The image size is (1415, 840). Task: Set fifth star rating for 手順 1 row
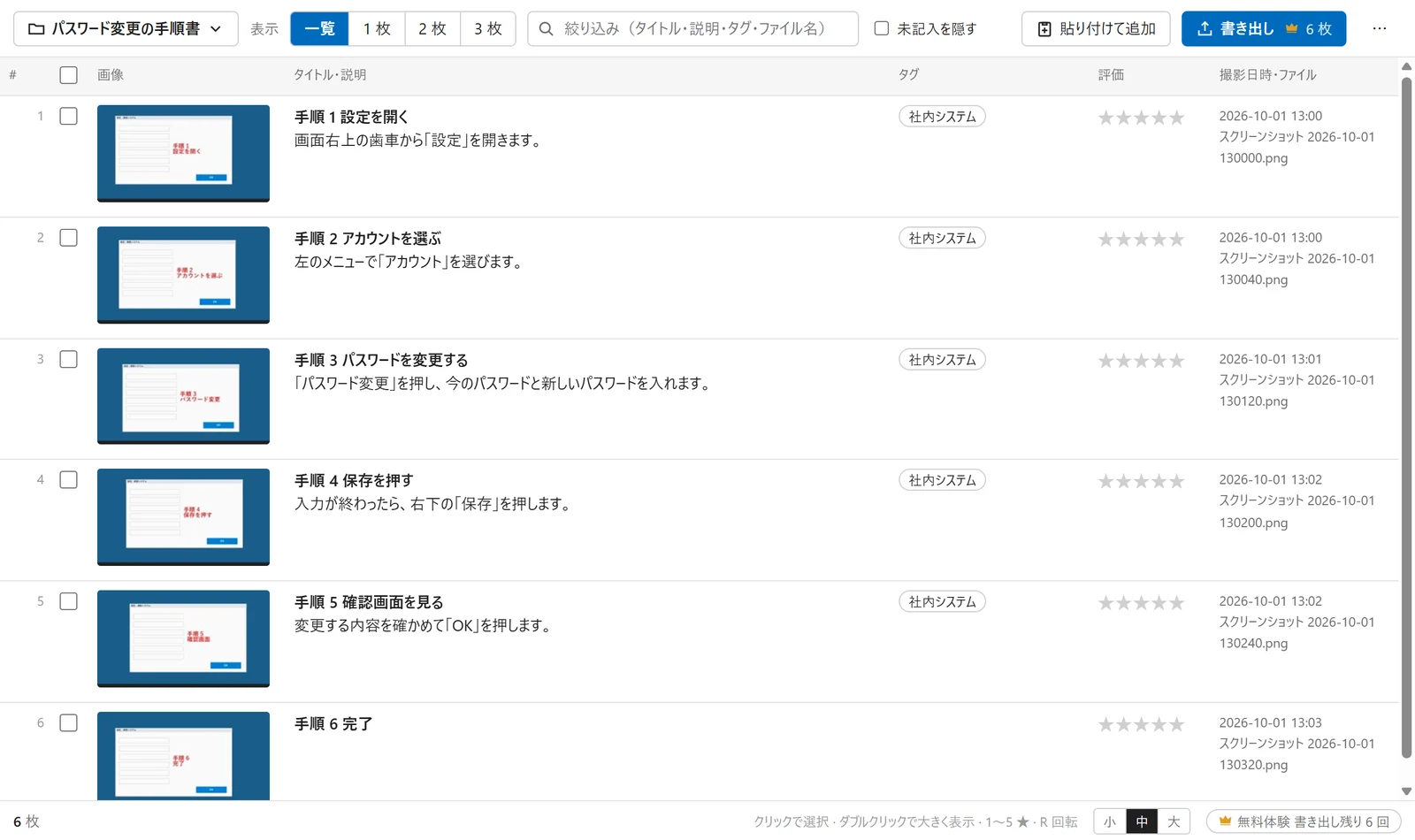click(1176, 118)
